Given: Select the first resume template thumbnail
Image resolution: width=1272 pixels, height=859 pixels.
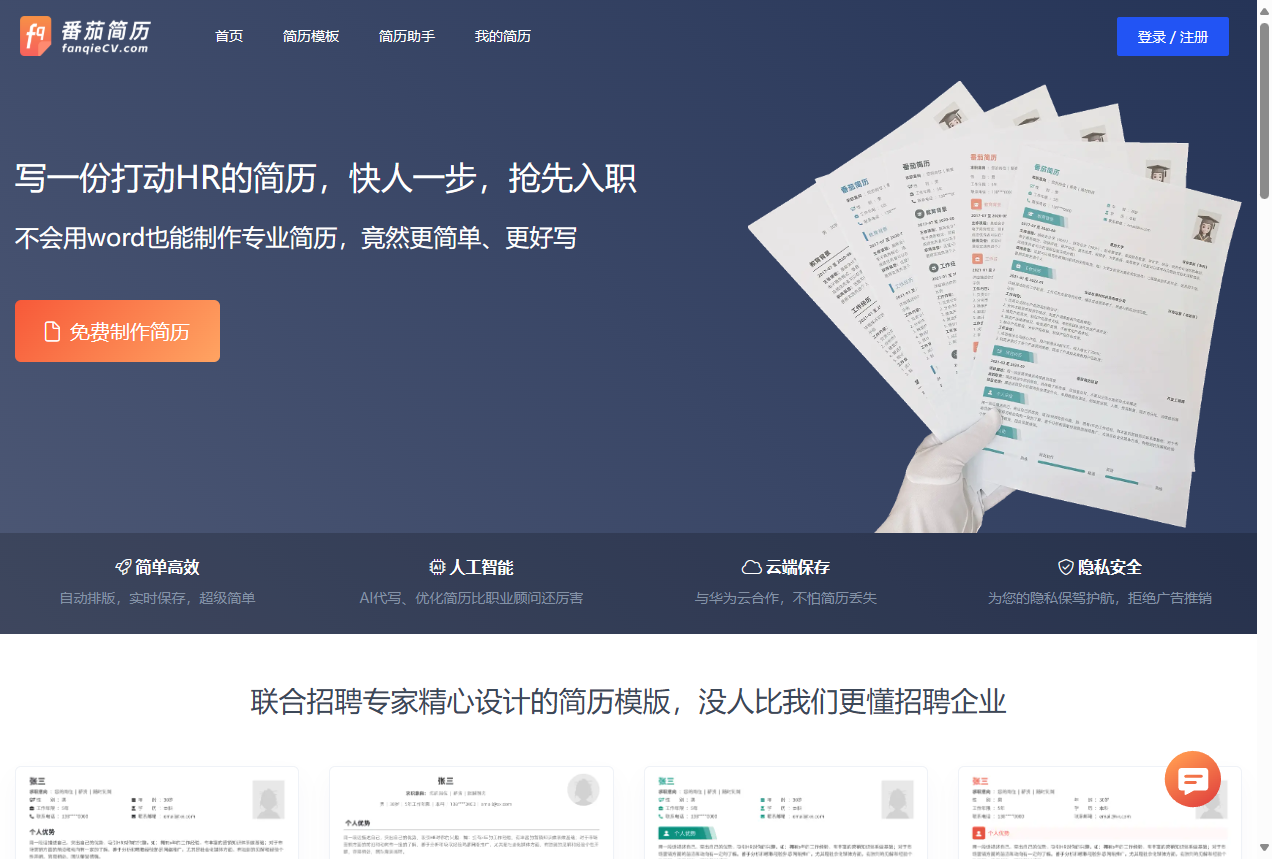Looking at the screenshot, I should coord(157,812).
